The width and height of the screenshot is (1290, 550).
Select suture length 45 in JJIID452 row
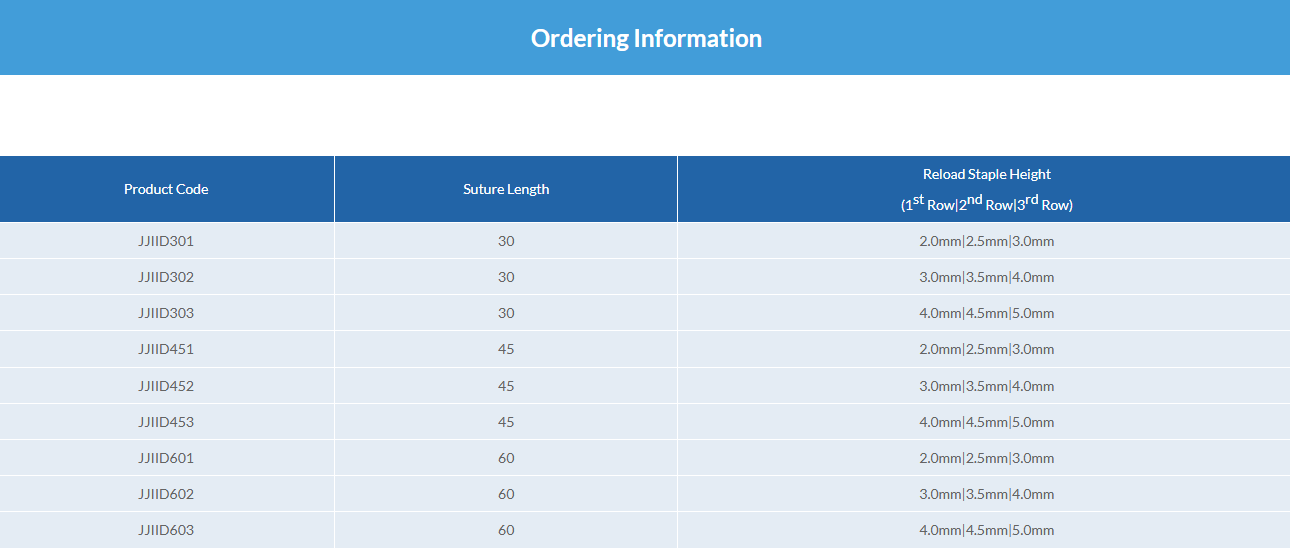point(506,386)
